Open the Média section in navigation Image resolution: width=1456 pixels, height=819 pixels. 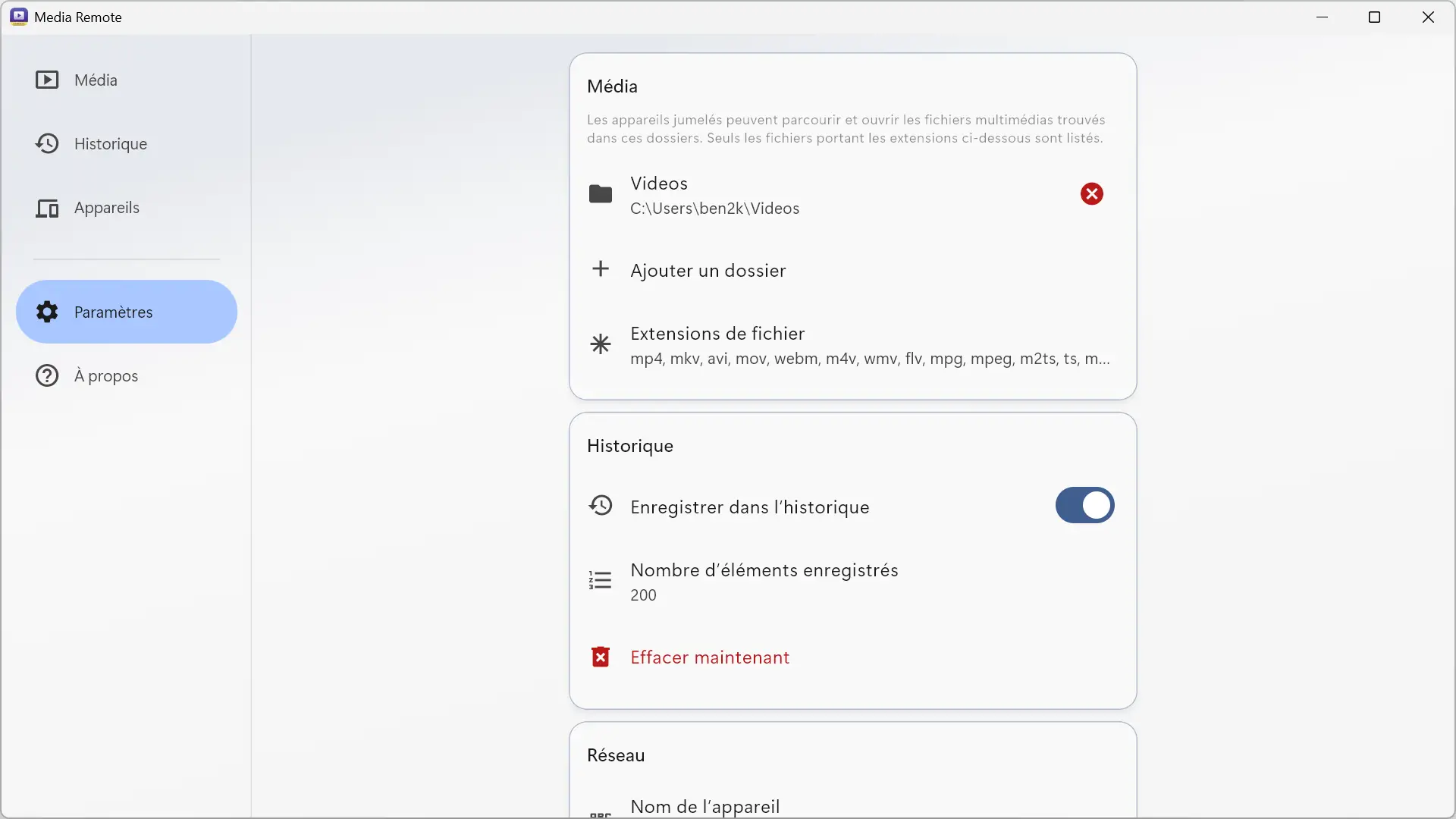[x=126, y=80]
